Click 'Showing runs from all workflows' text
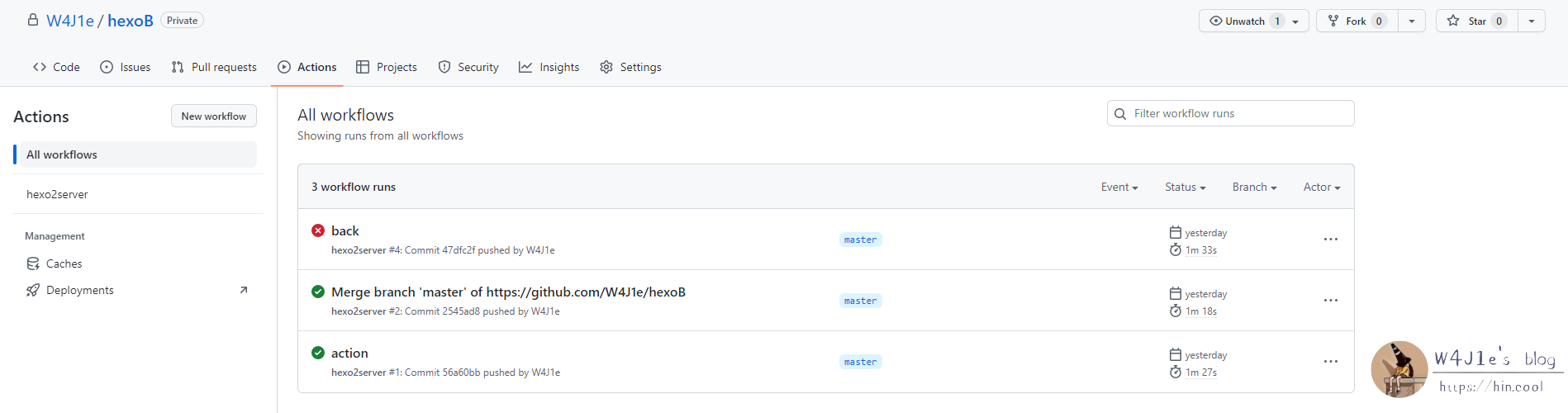The height and width of the screenshot is (413, 1568). (x=380, y=136)
